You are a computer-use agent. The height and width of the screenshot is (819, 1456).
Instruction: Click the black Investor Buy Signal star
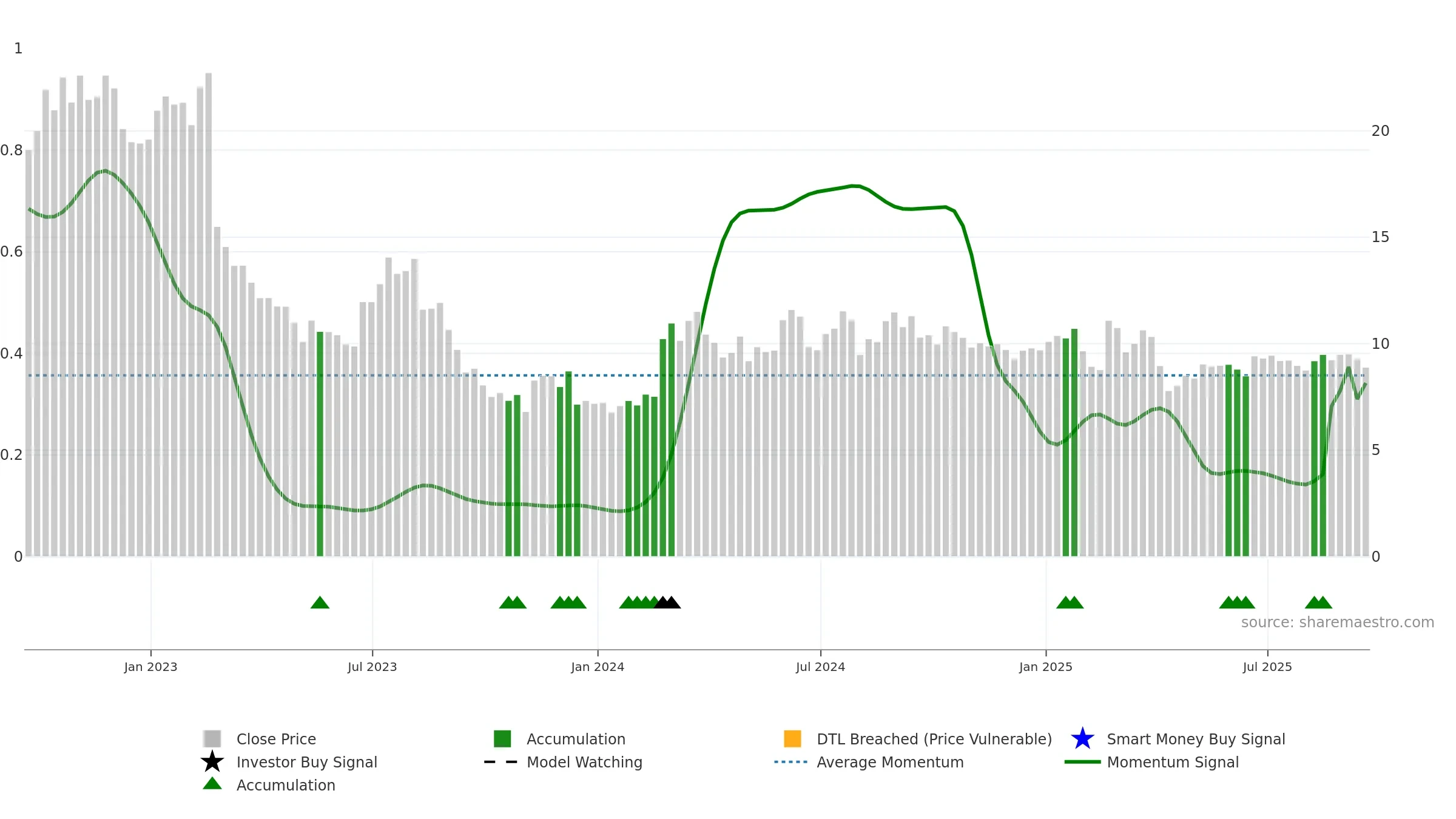point(212,761)
